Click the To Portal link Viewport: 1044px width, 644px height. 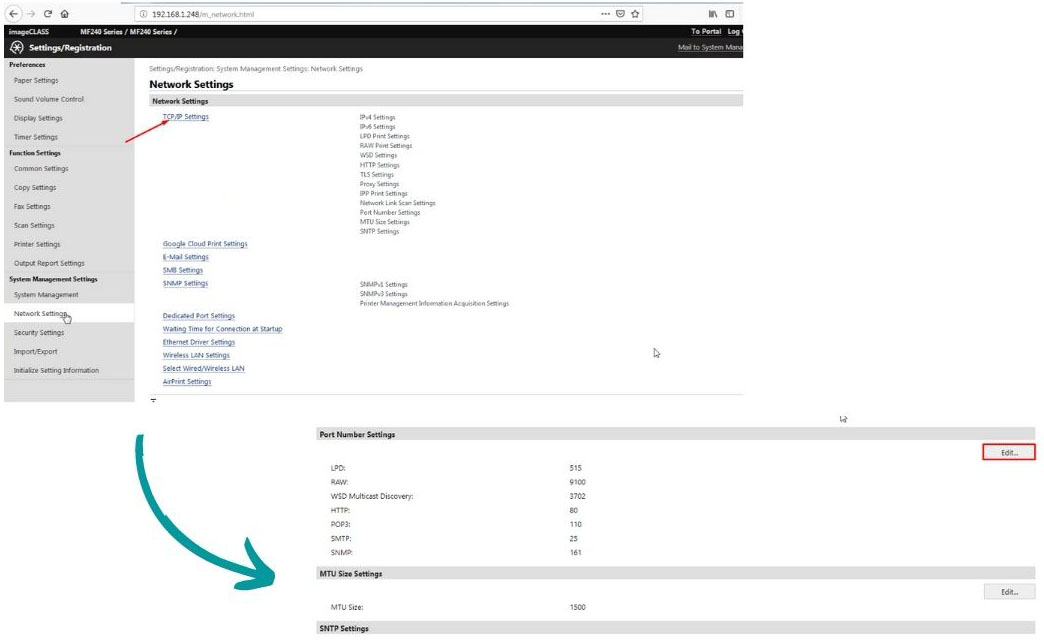coord(706,32)
